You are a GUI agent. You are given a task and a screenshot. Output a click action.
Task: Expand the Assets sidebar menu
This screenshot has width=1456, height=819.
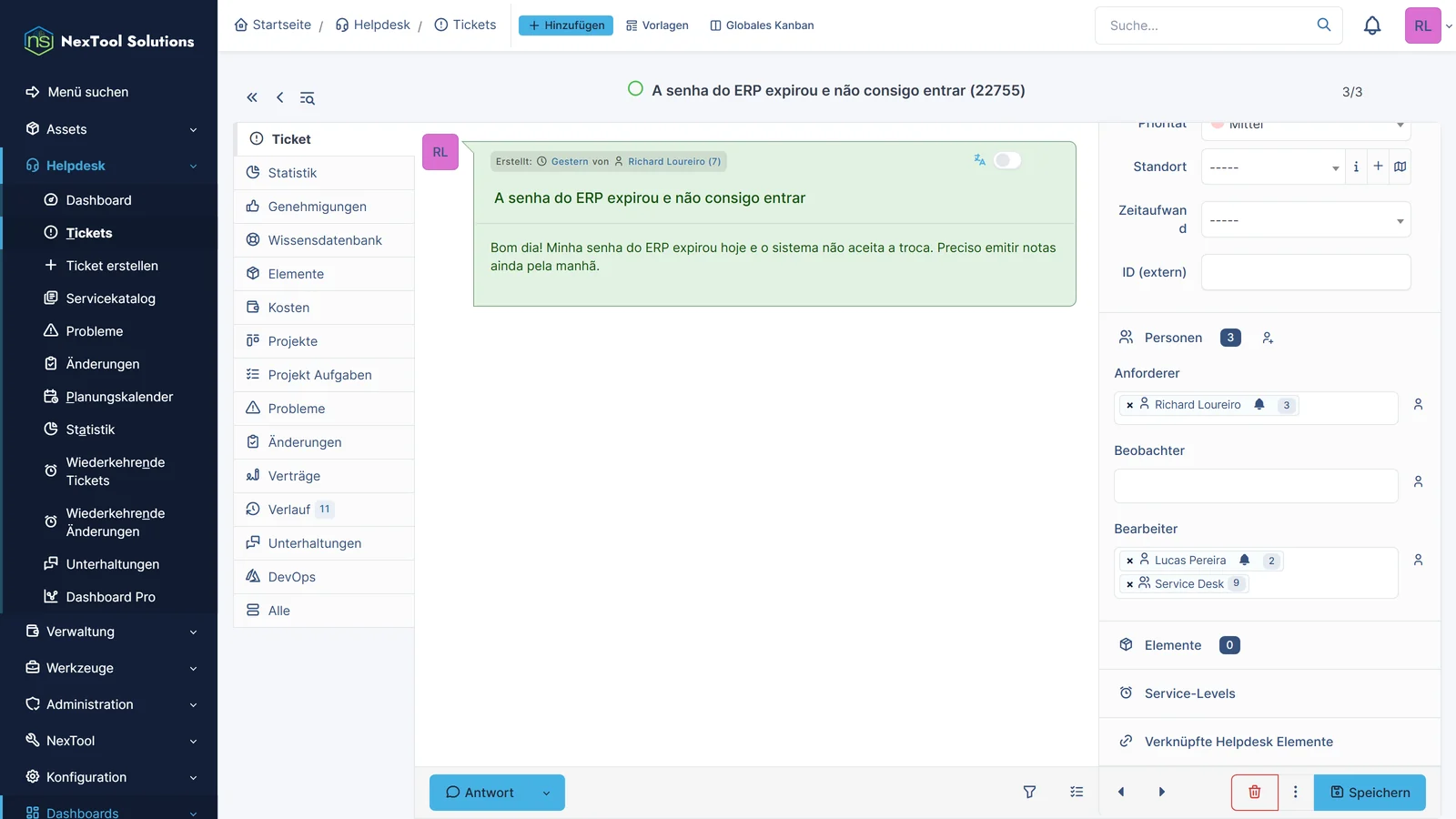point(109,129)
